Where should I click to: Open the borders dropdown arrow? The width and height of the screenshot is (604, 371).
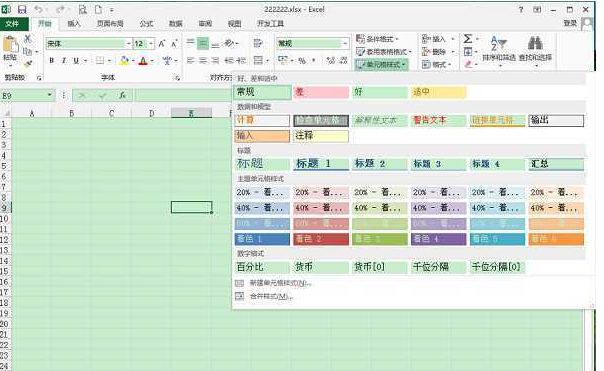(109, 60)
